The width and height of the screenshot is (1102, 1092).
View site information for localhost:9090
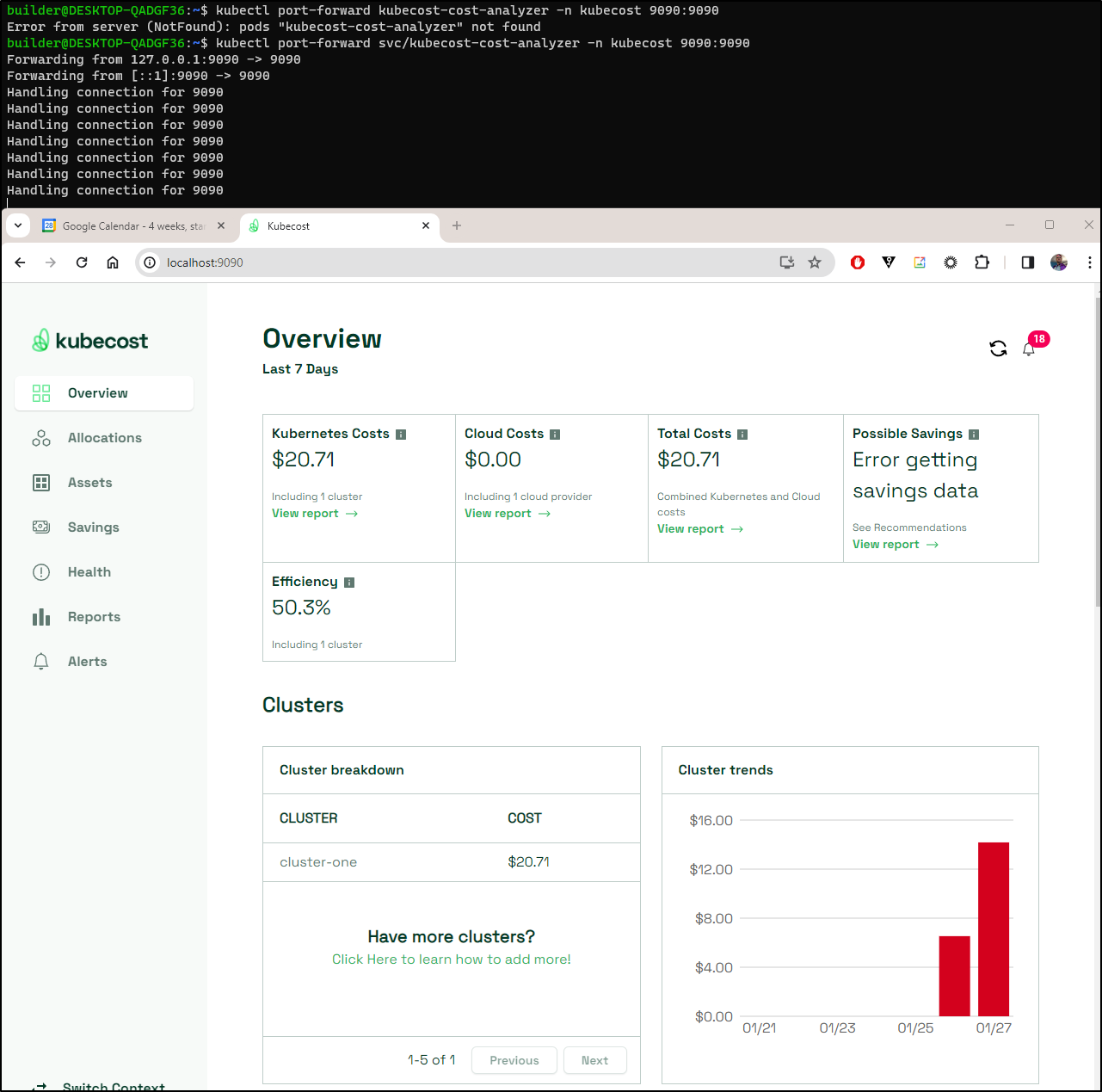tap(150, 262)
